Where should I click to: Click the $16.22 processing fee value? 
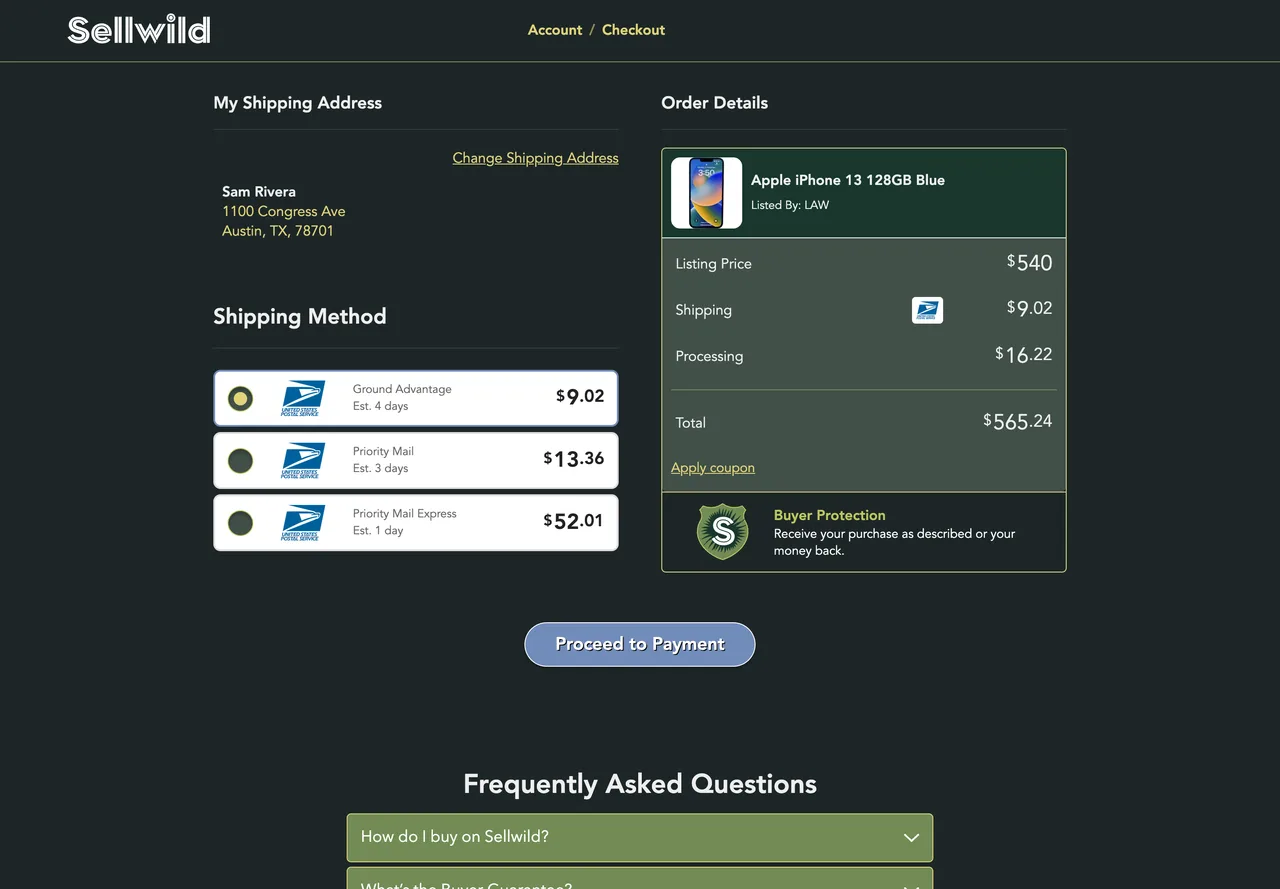[x=1024, y=354]
